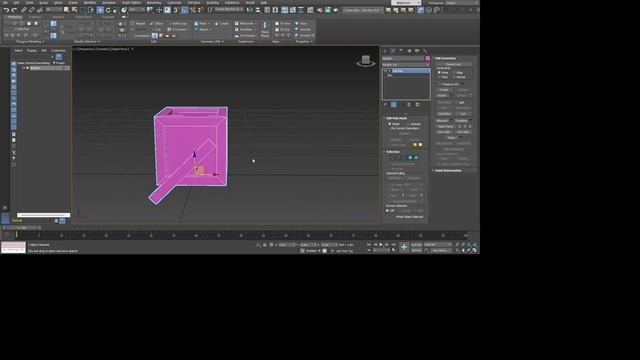Viewport: 640px width, 360px height.
Task: Select the Model radio button
Action: (389, 124)
